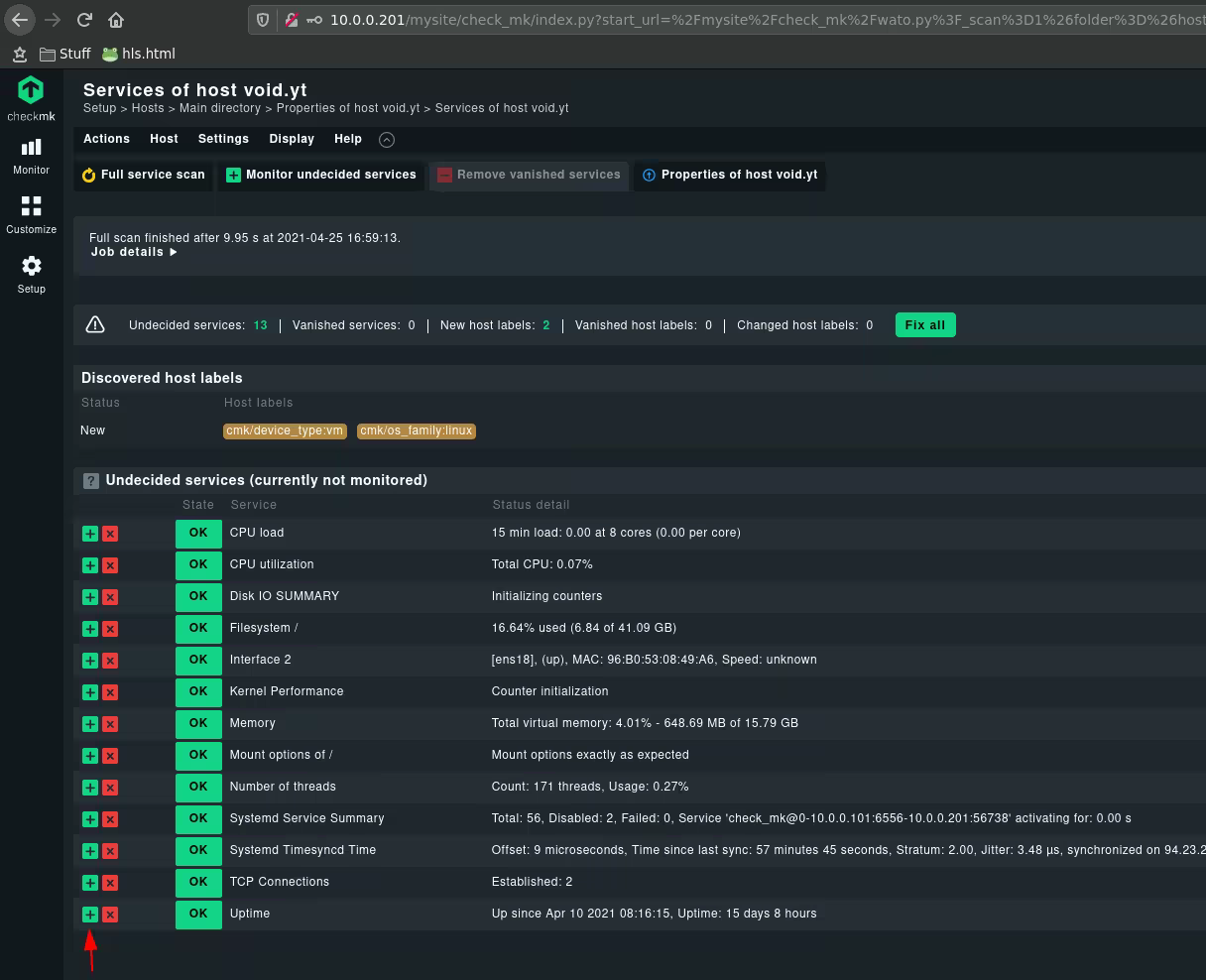Click red X for CPU utilization

[110, 565]
